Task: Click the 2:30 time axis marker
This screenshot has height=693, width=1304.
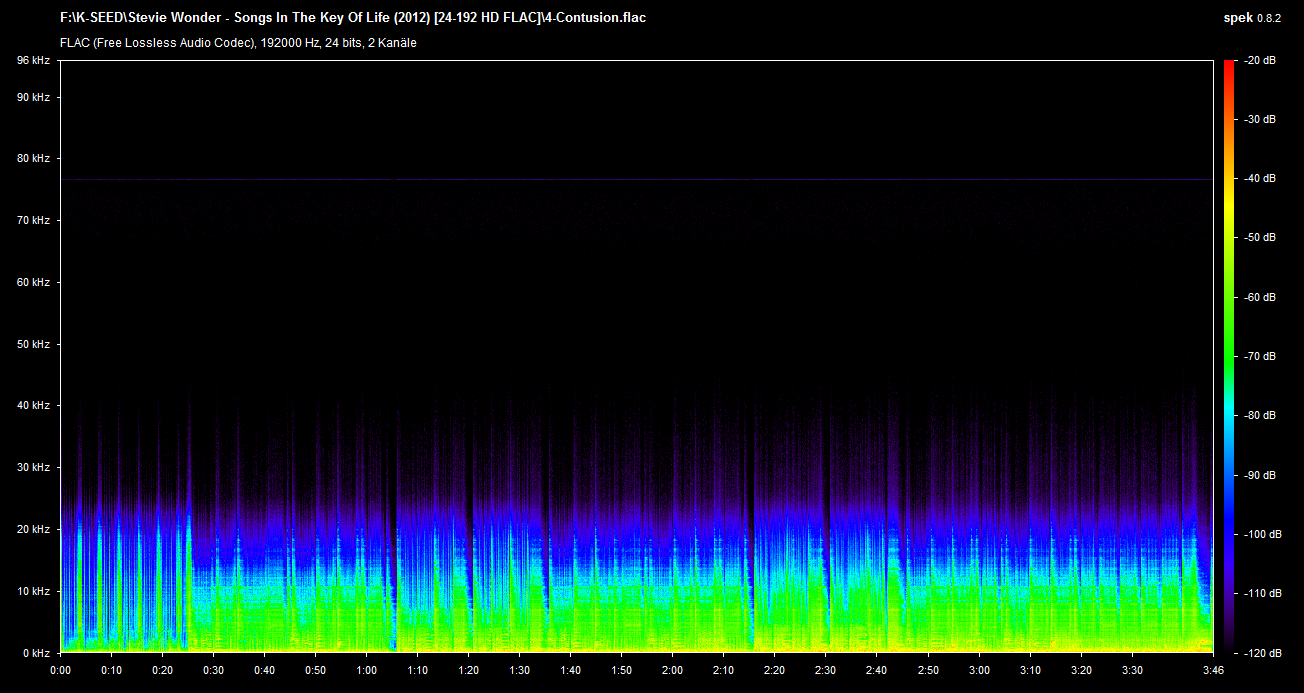Action: click(x=826, y=670)
